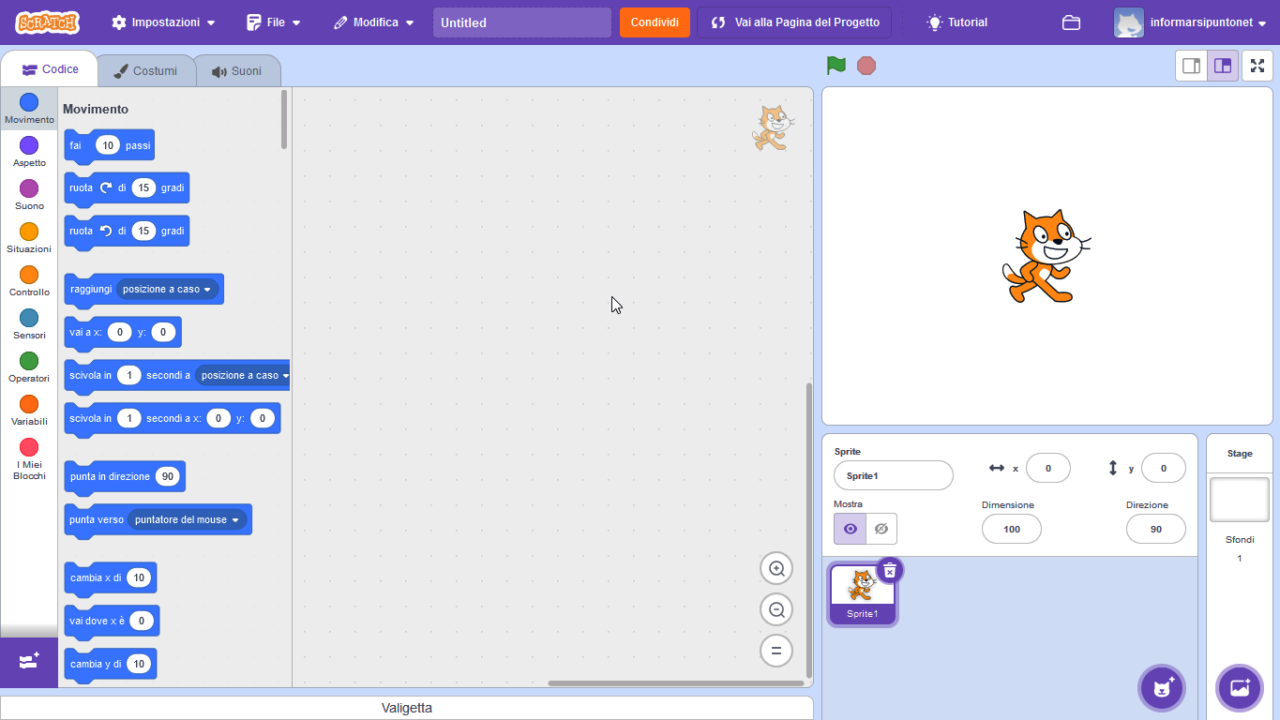The height and width of the screenshot is (720, 1280).
Task: Expand raggiungi posizione a caso dropdown
Action: pos(166,289)
